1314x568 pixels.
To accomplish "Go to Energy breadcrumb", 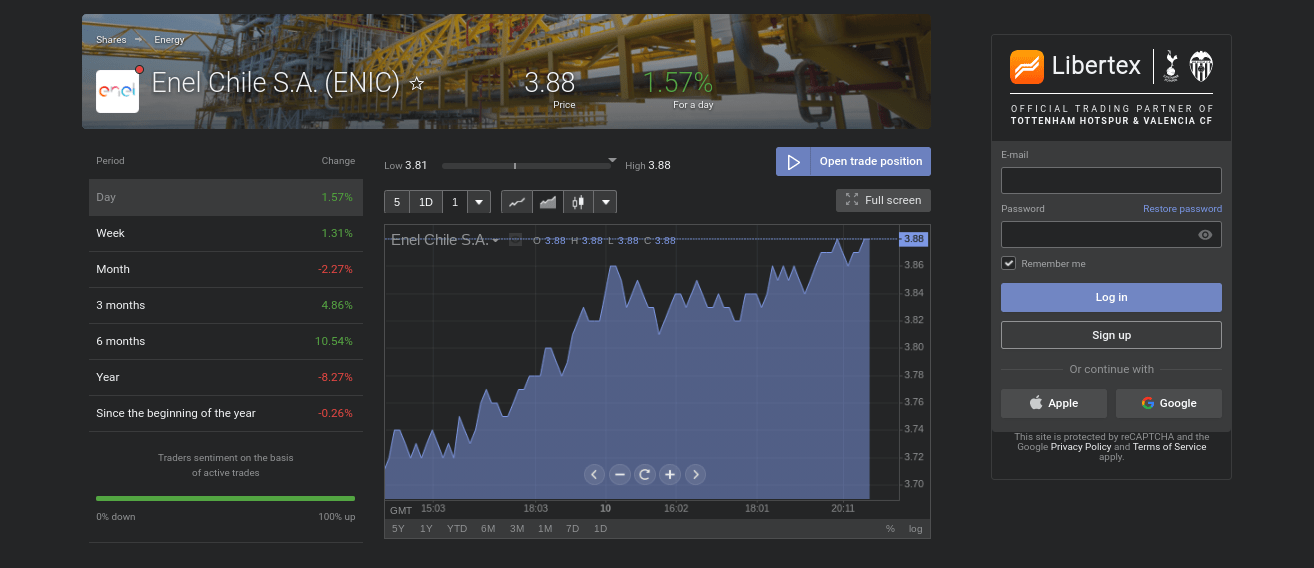I will [169, 40].
